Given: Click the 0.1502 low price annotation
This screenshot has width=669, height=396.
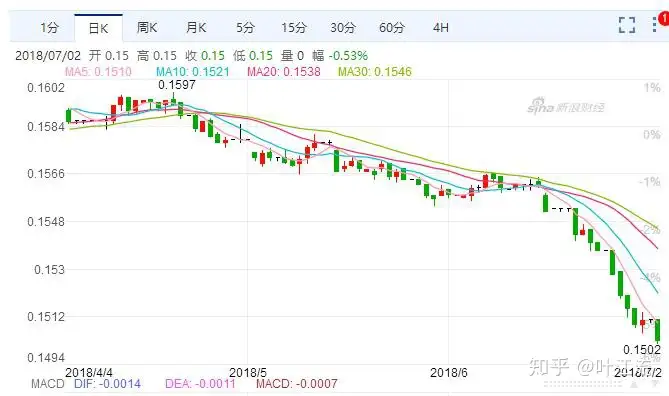Looking at the screenshot, I should point(642,350).
